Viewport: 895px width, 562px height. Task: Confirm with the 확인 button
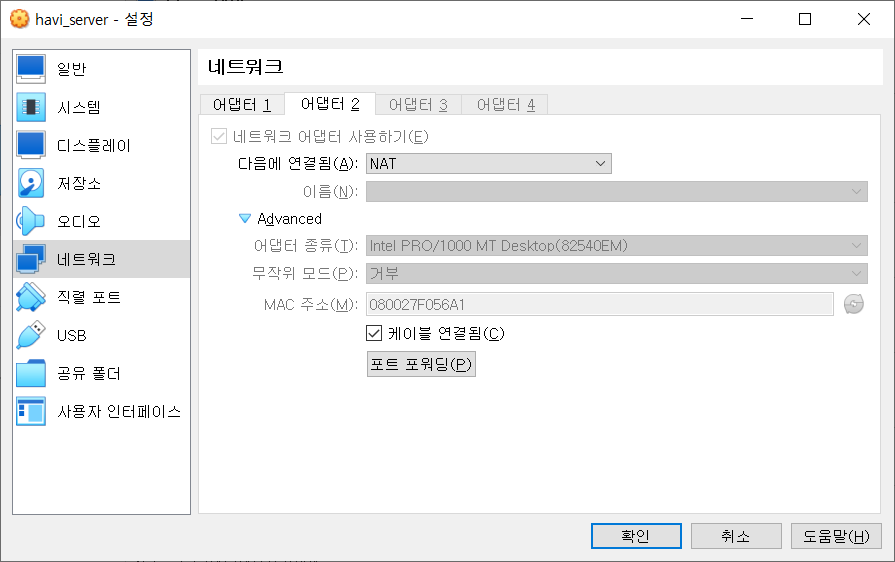tap(636, 536)
